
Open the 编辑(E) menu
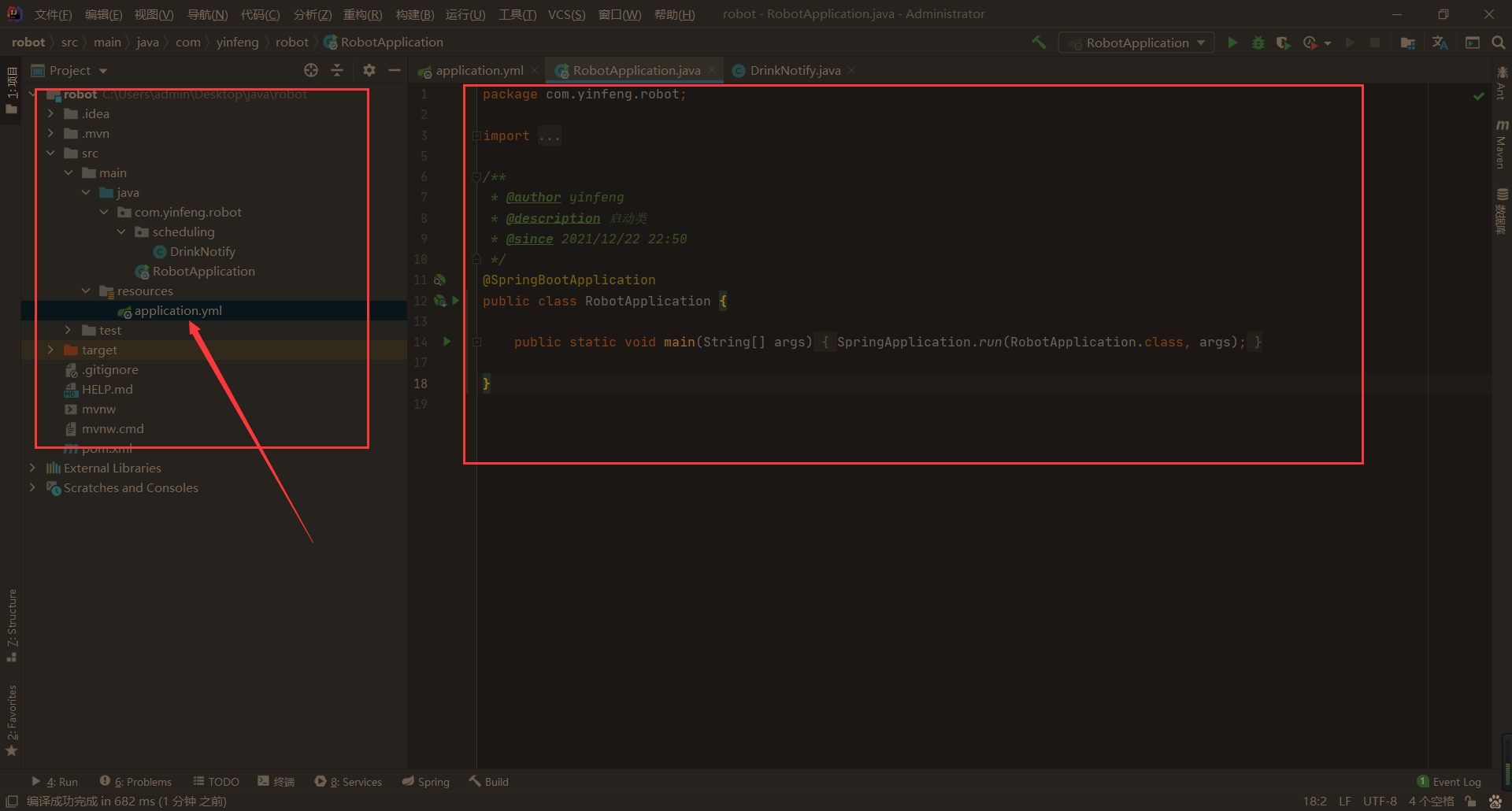103,14
